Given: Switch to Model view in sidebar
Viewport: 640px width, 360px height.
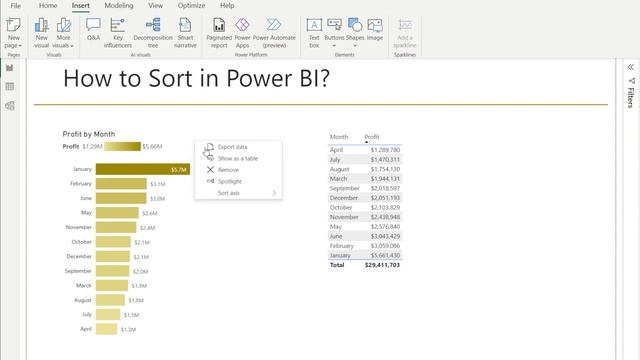Looking at the screenshot, I should tap(10, 106).
